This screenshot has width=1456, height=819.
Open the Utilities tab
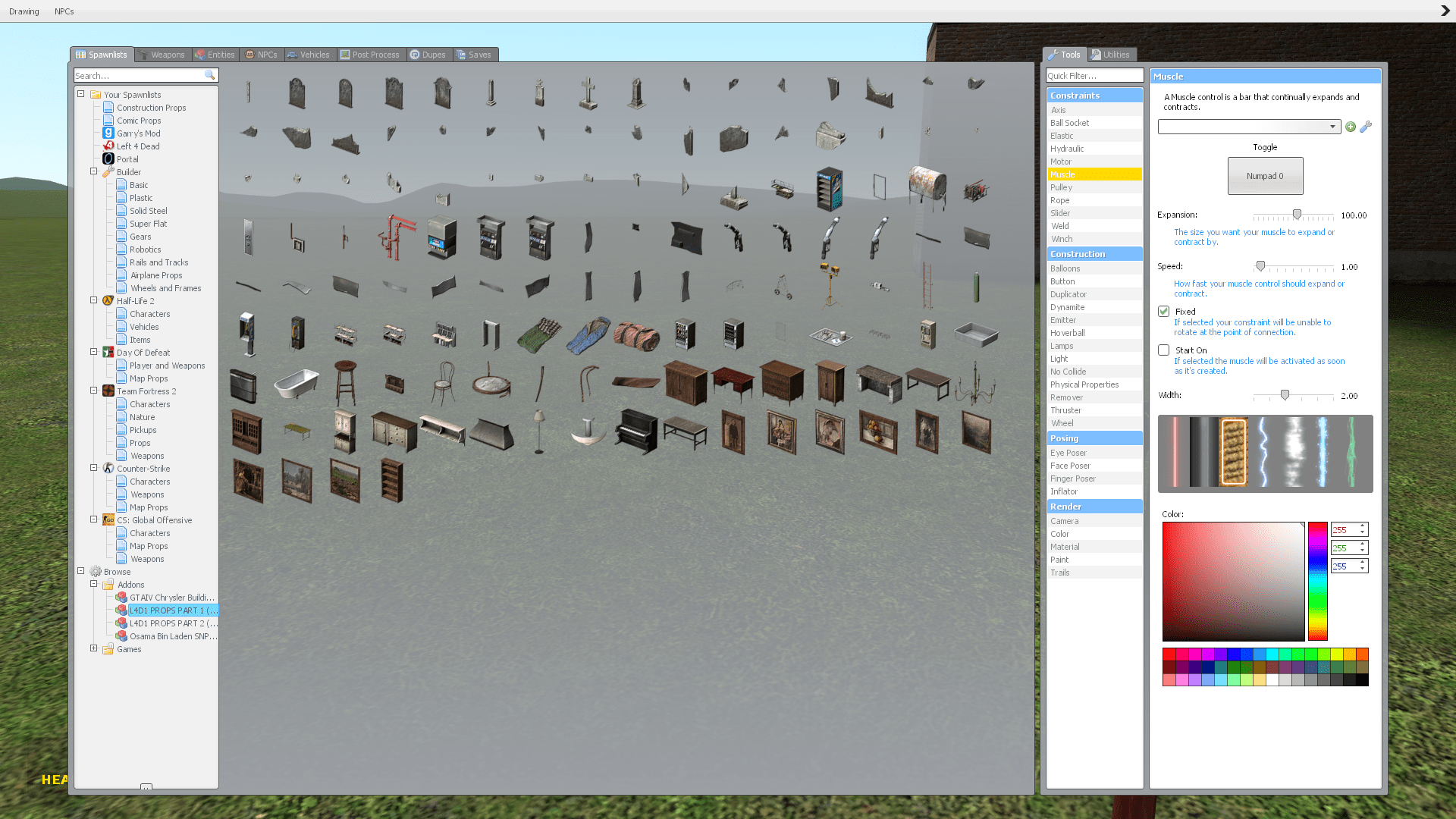tap(1111, 55)
